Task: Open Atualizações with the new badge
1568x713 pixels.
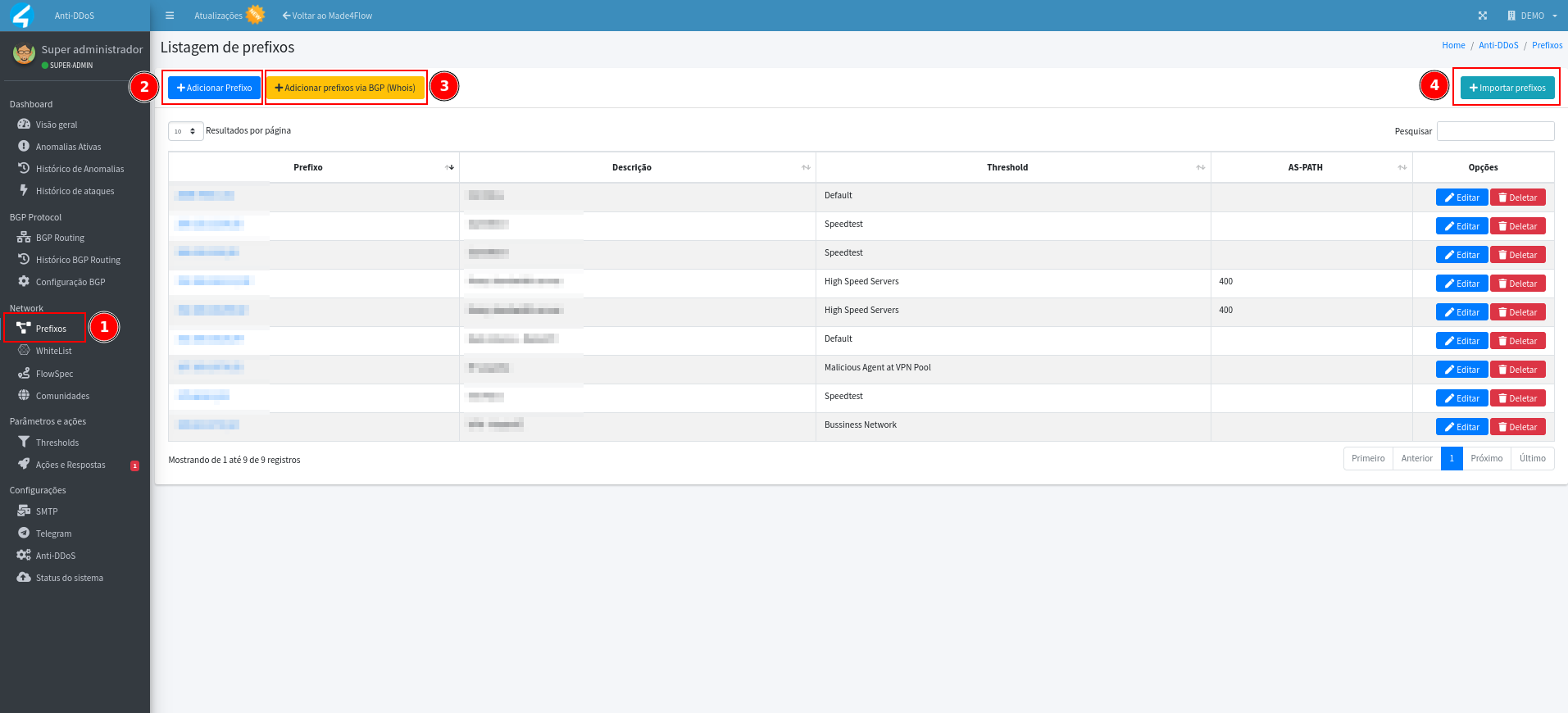Action: (230, 15)
